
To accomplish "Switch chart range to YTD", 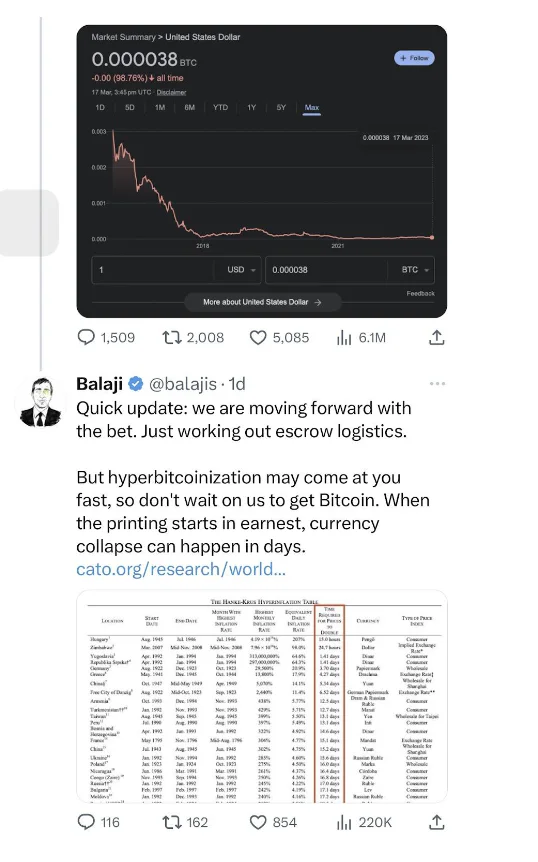I will pyautogui.click(x=220, y=108).
